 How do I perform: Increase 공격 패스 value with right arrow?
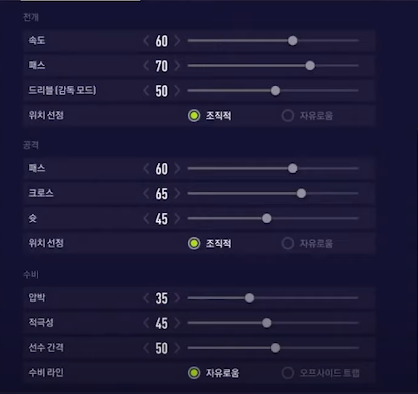click(x=177, y=169)
